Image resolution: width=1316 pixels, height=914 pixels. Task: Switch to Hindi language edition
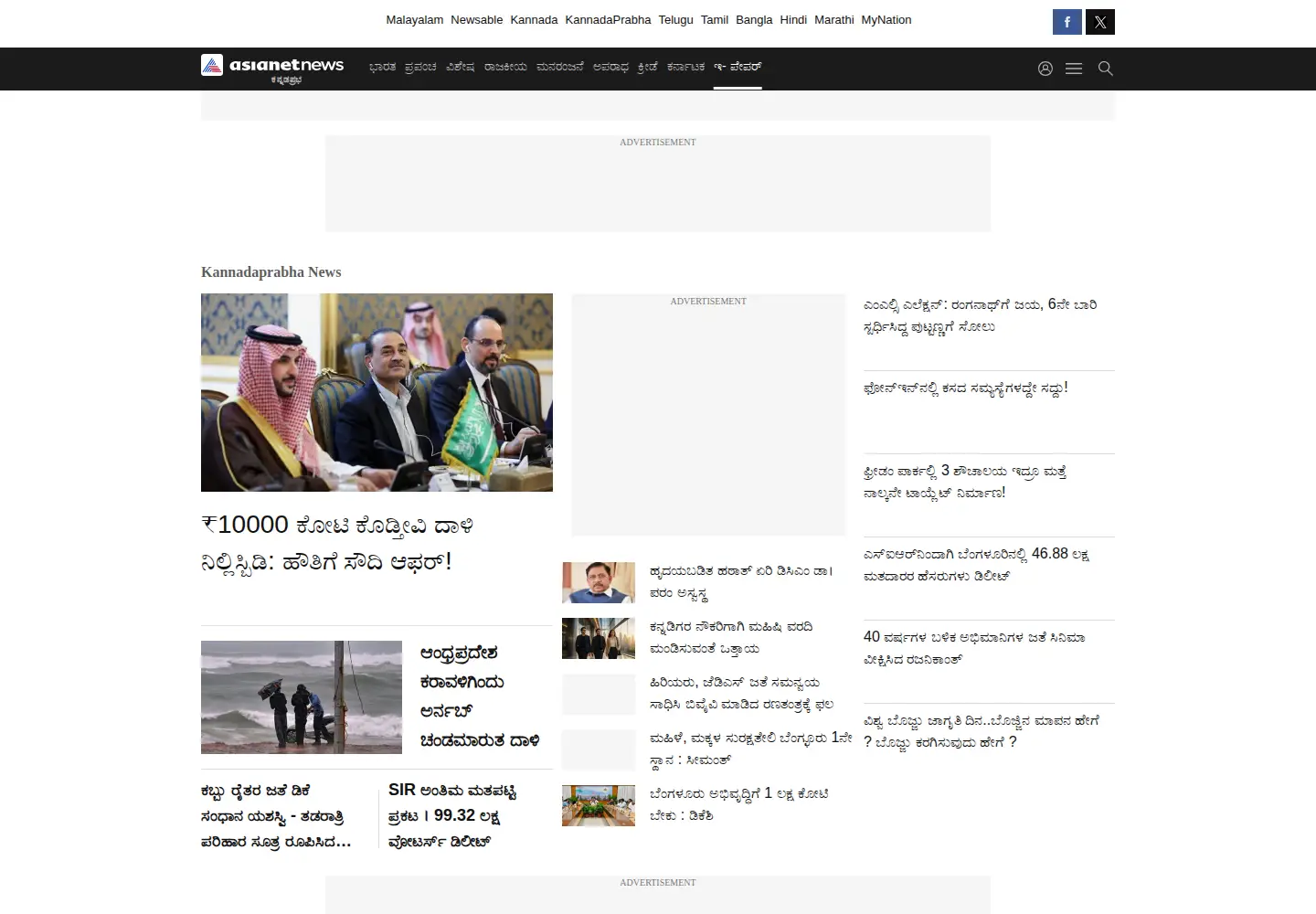click(x=793, y=20)
